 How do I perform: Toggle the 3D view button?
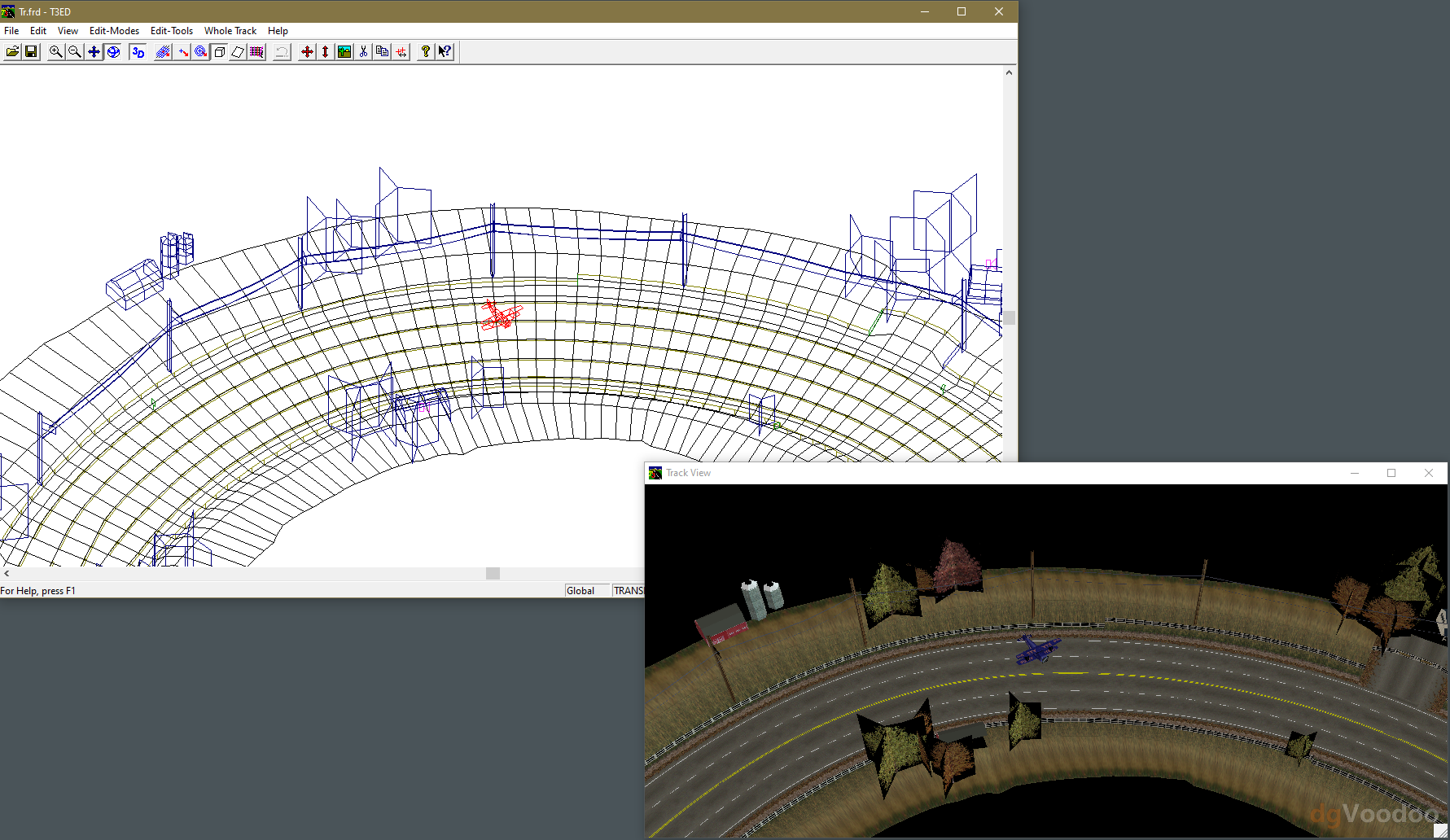coord(138,52)
